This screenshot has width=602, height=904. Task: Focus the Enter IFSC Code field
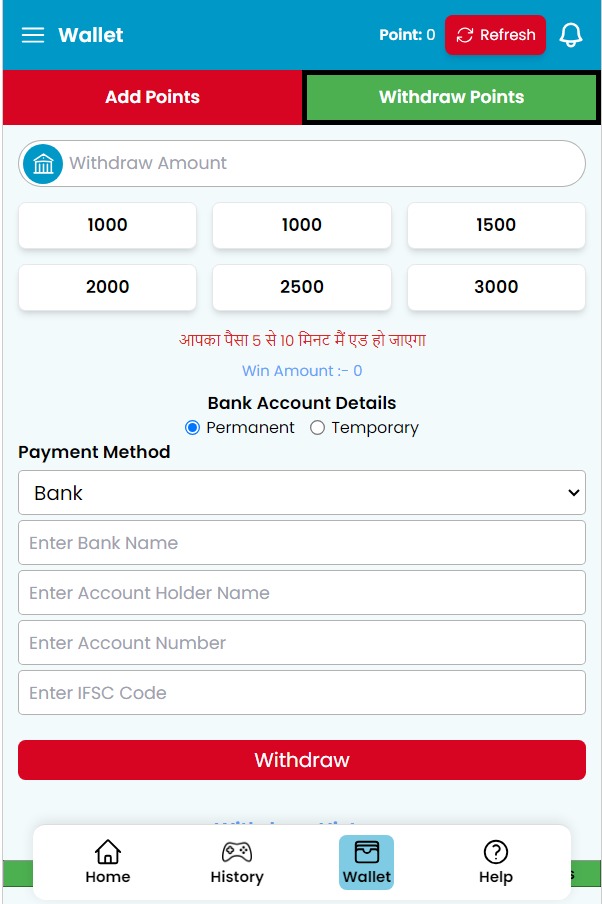pyautogui.click(x=302, y=693)
